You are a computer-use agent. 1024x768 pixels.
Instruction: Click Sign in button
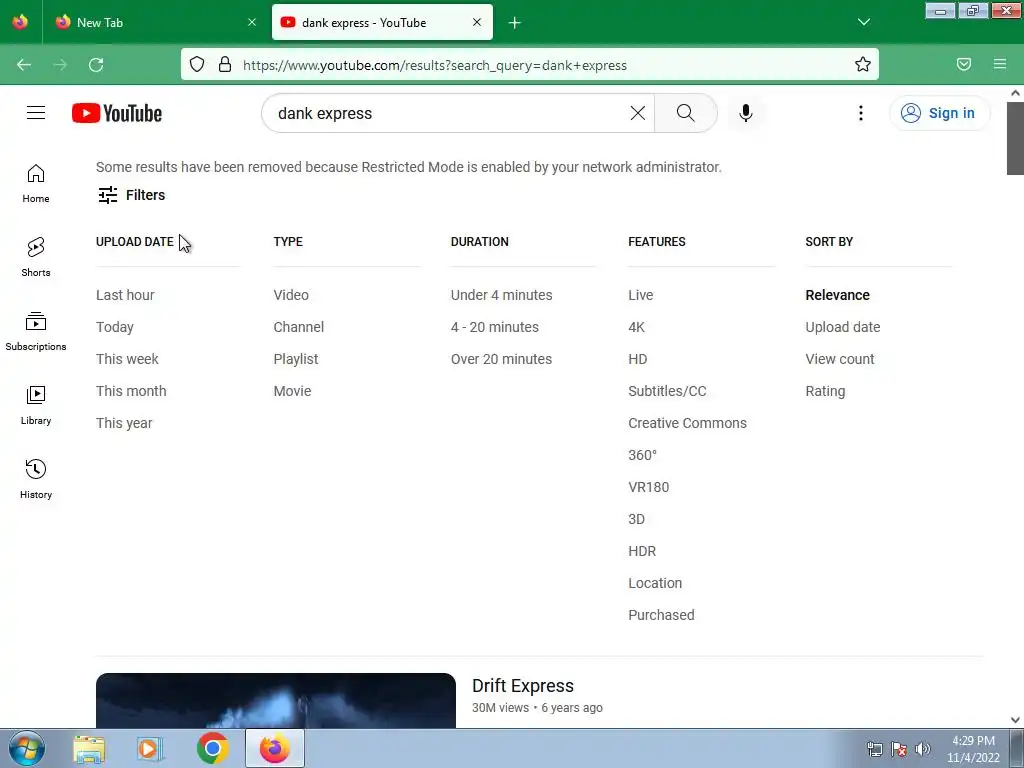point(940,113)
